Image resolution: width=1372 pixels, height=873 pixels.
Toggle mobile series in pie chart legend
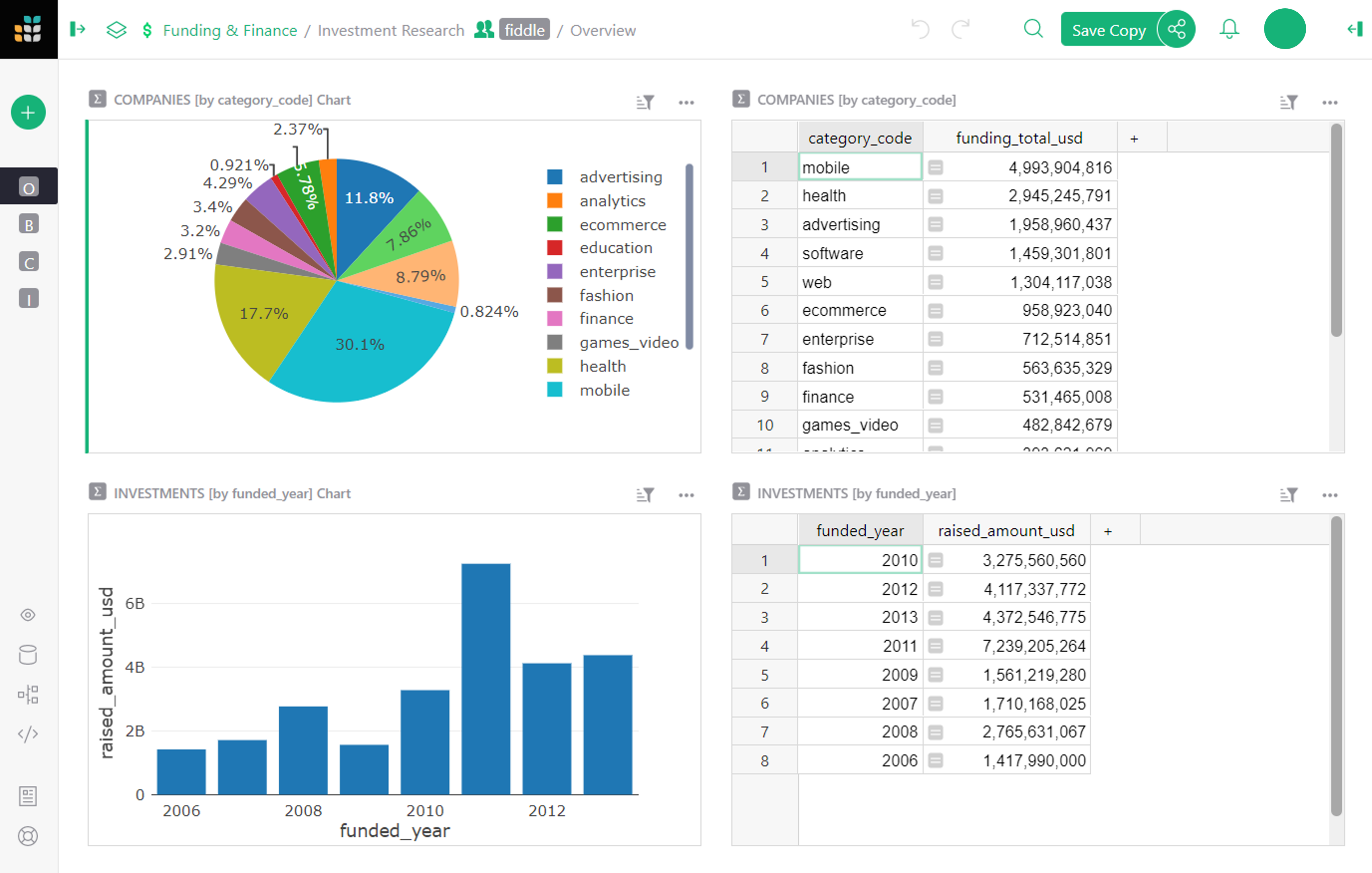click(x=605, y=390)
